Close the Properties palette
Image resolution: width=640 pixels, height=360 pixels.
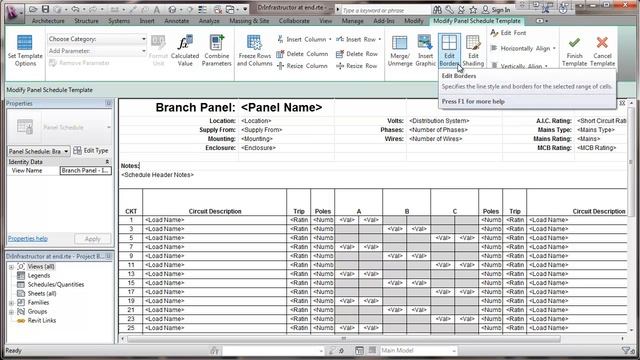[x=109, y=104]
